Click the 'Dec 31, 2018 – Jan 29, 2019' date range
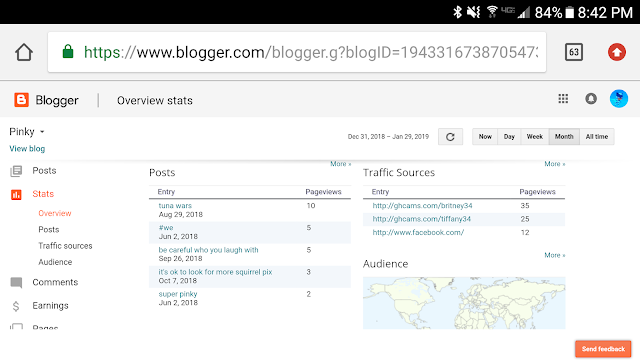The image size is (640, 360). tap(388, 137)
